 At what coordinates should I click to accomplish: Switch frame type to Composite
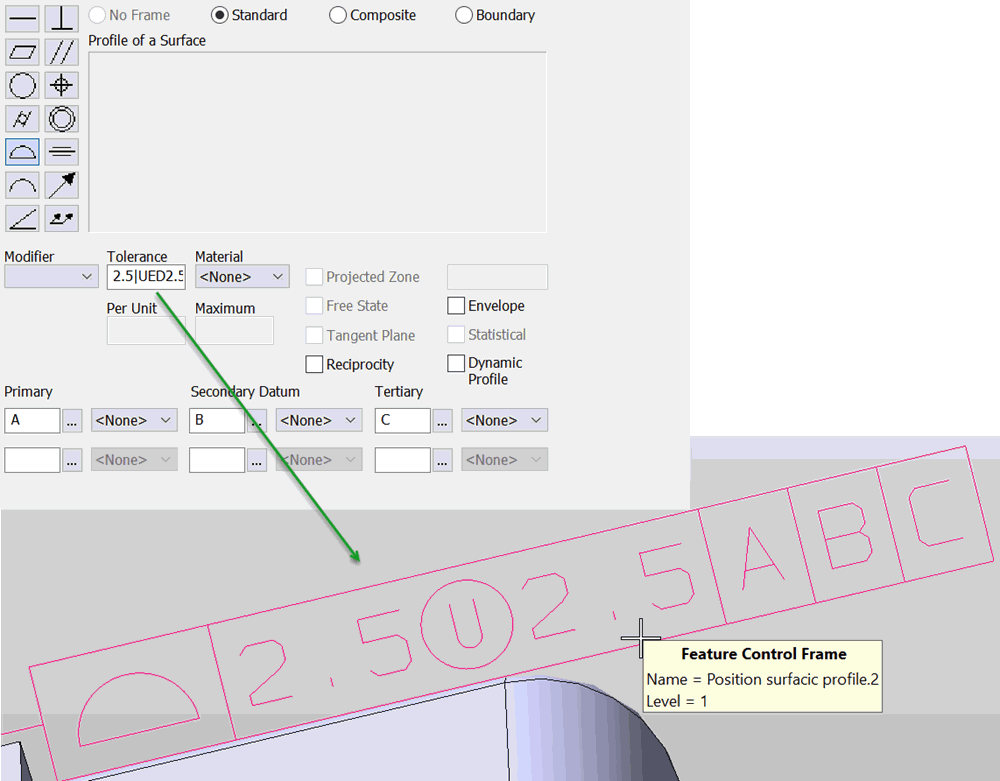tap(337, 15)
